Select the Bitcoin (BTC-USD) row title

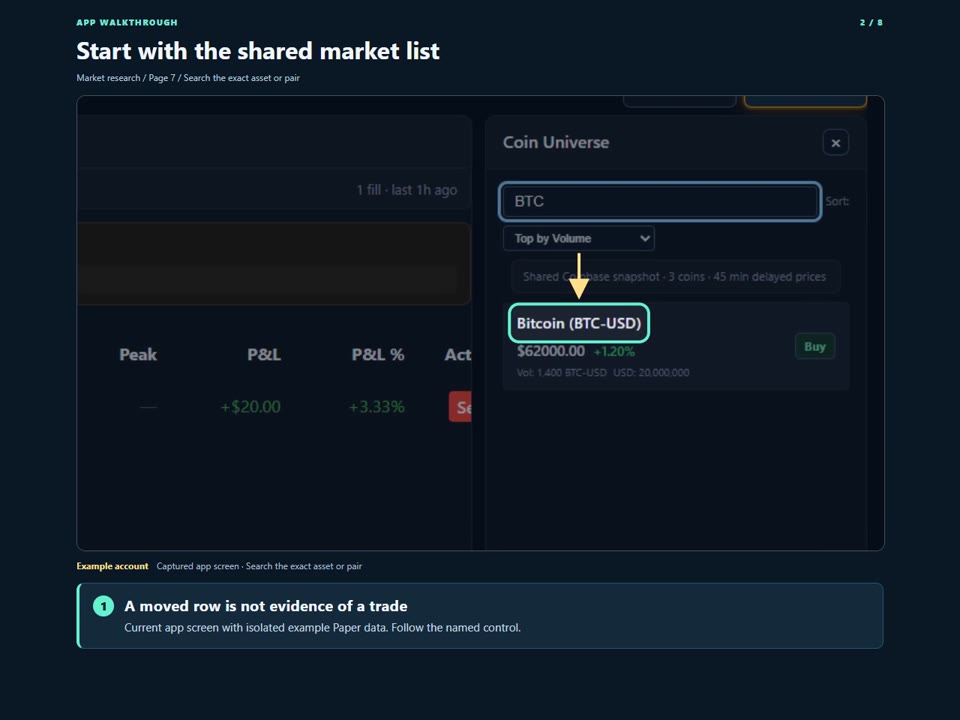[x=579, y=323]
